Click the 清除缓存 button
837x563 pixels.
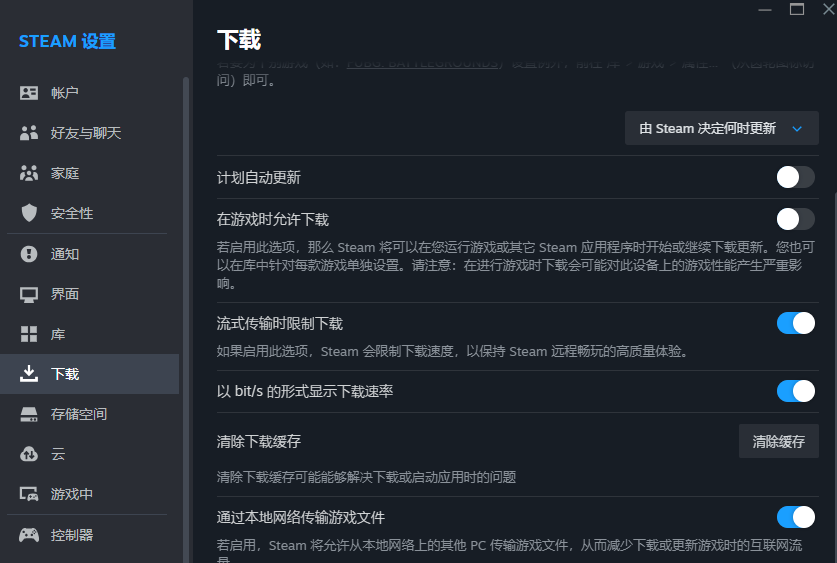pos(779,441)
